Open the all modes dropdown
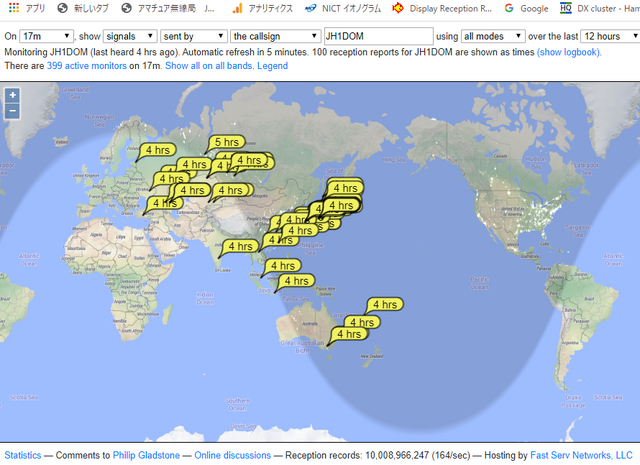Viewport: 640px width, 465px height. coord(493,36)
